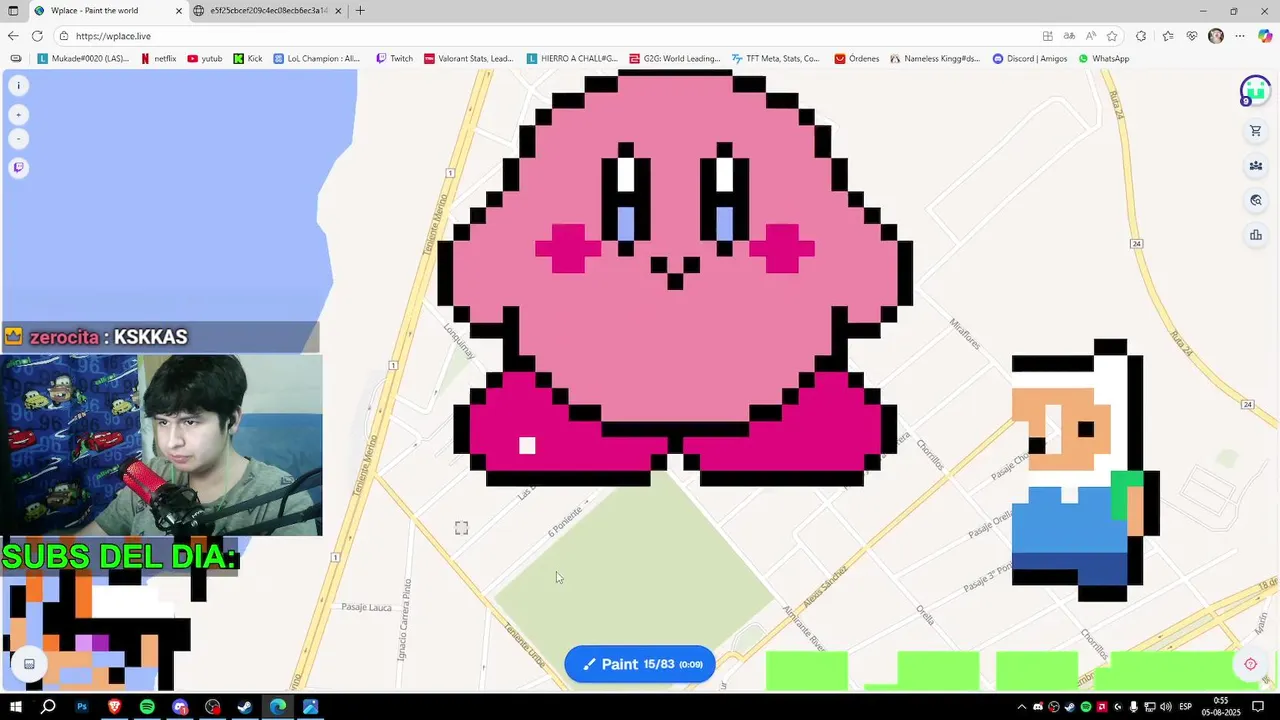Open Spotify from the taskbar
This screenshot has width=1280, height=720.
147,707
